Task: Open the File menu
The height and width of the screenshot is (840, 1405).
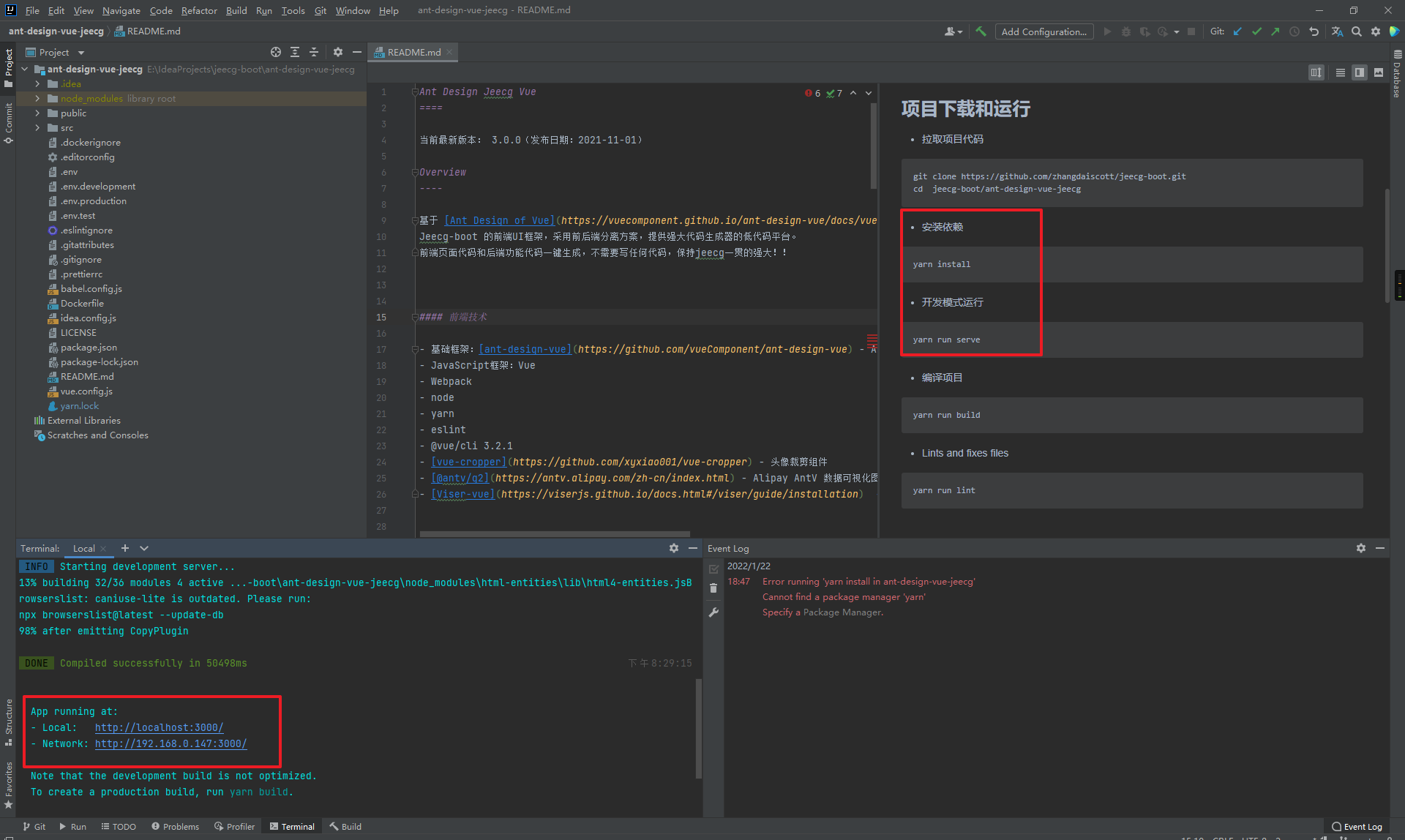Action: point(32,10)
